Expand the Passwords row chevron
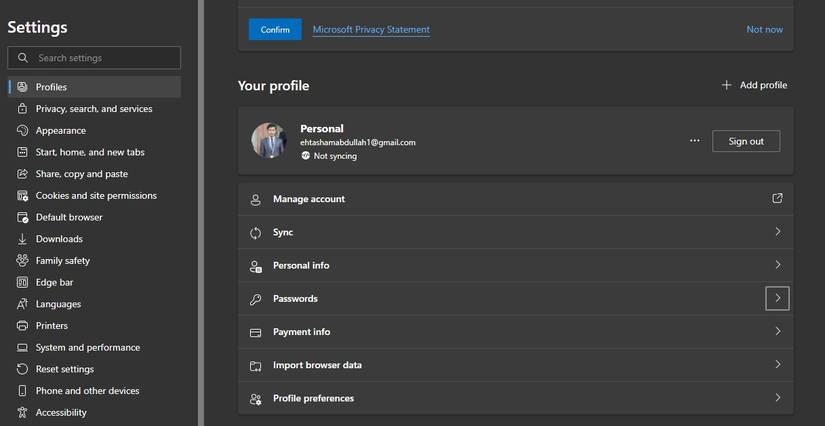This screenshot has width=825, height=426. [x=777, y=298]
